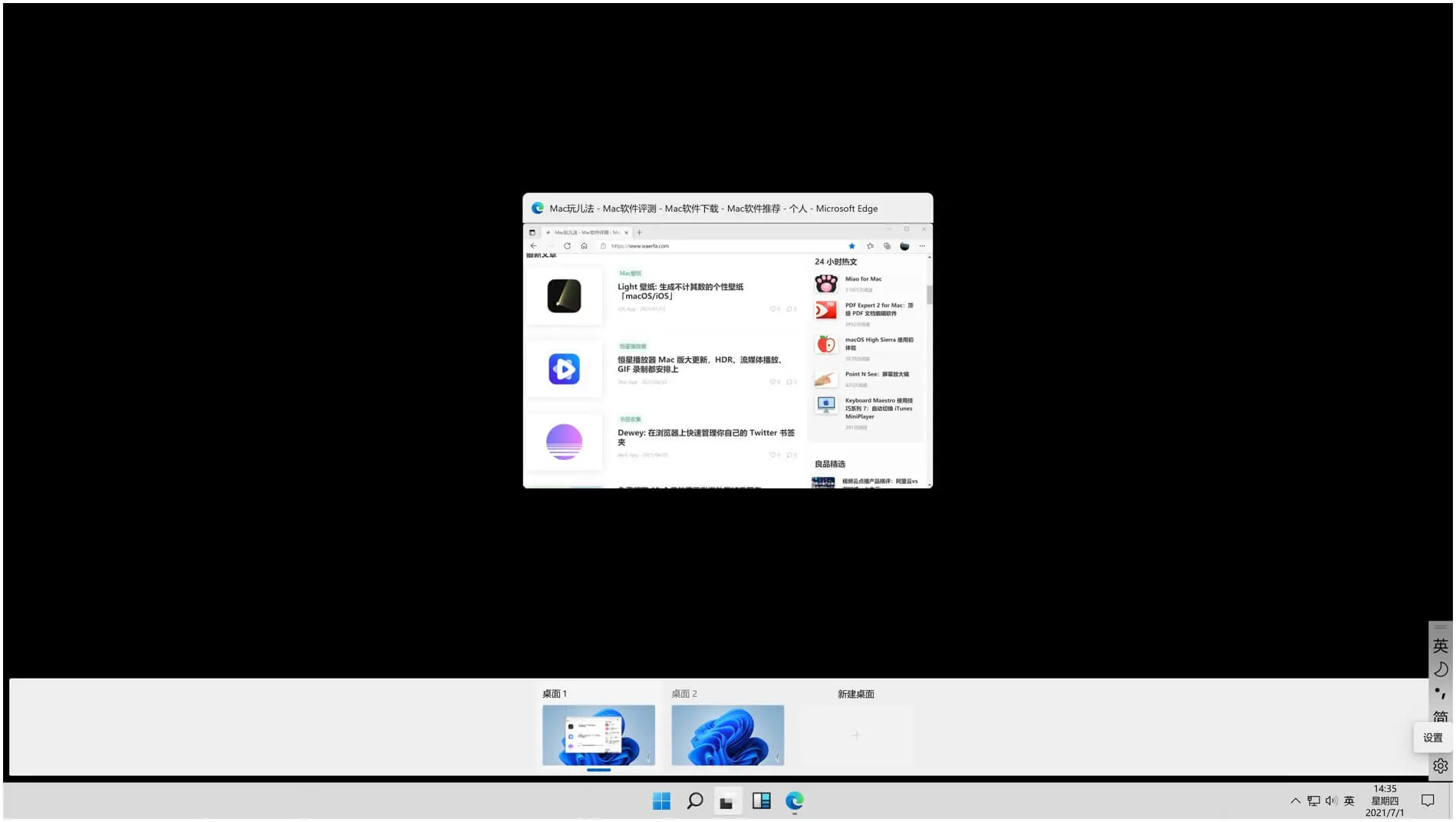Open Light 壁纸 article title

[680, 291]
